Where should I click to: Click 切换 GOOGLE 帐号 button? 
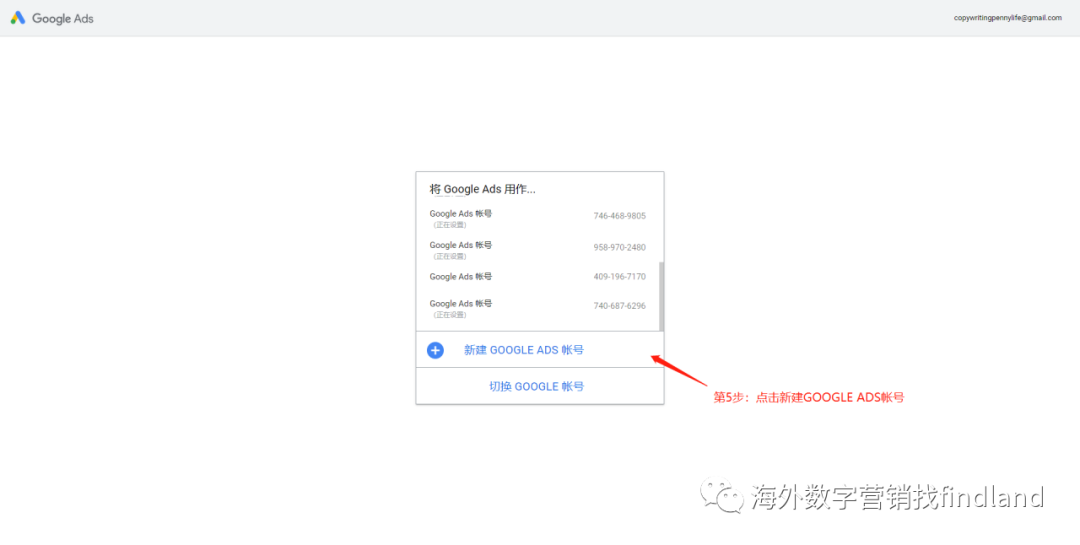click(540, 386)
